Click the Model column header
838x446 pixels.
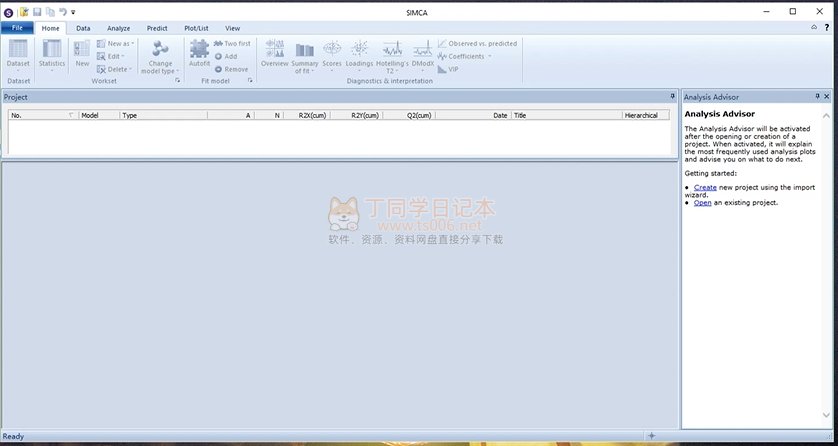[x=99, y=115]
